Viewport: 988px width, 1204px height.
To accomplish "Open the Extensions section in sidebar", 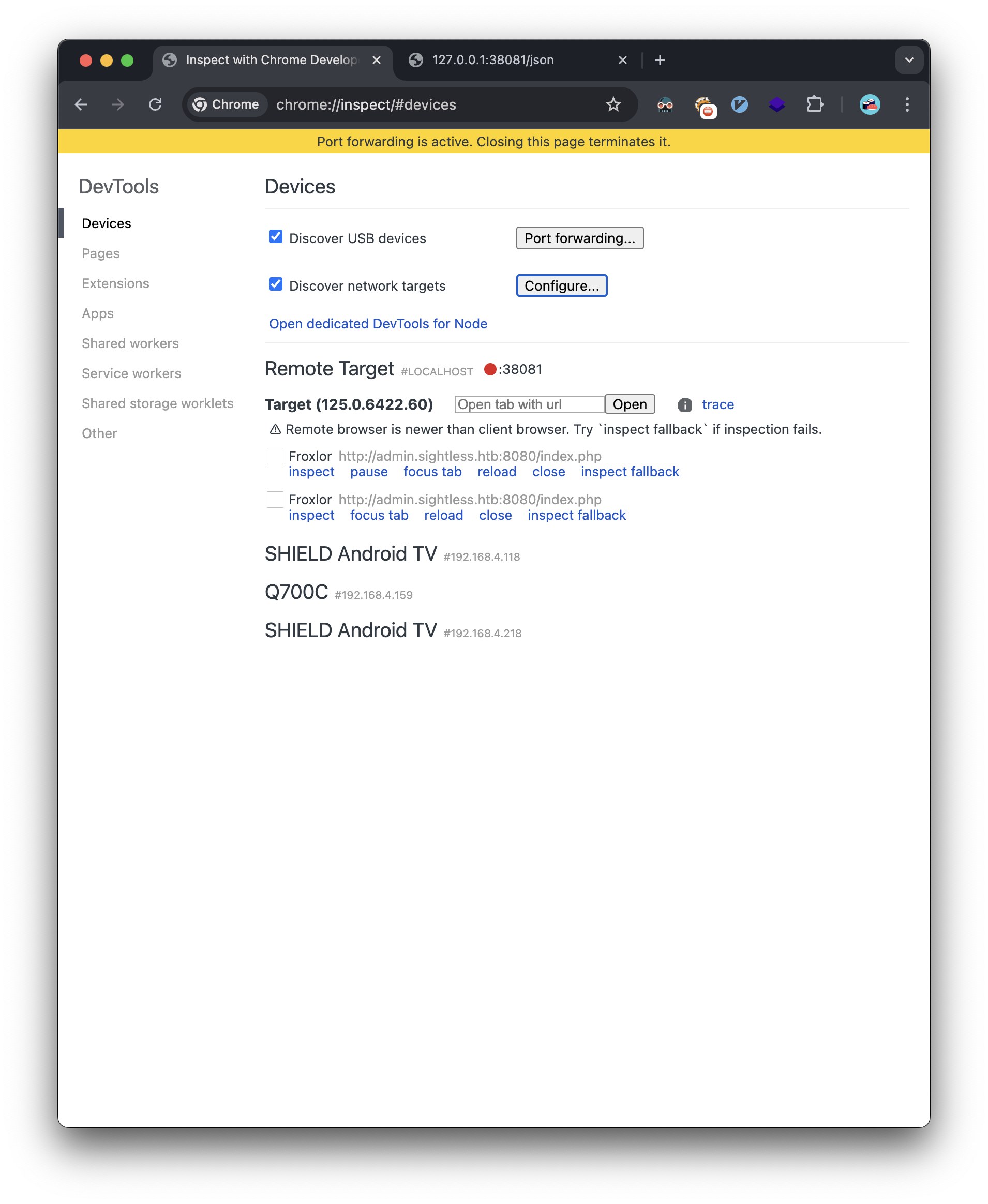I will pyautogui.click(x=115, y=283).
